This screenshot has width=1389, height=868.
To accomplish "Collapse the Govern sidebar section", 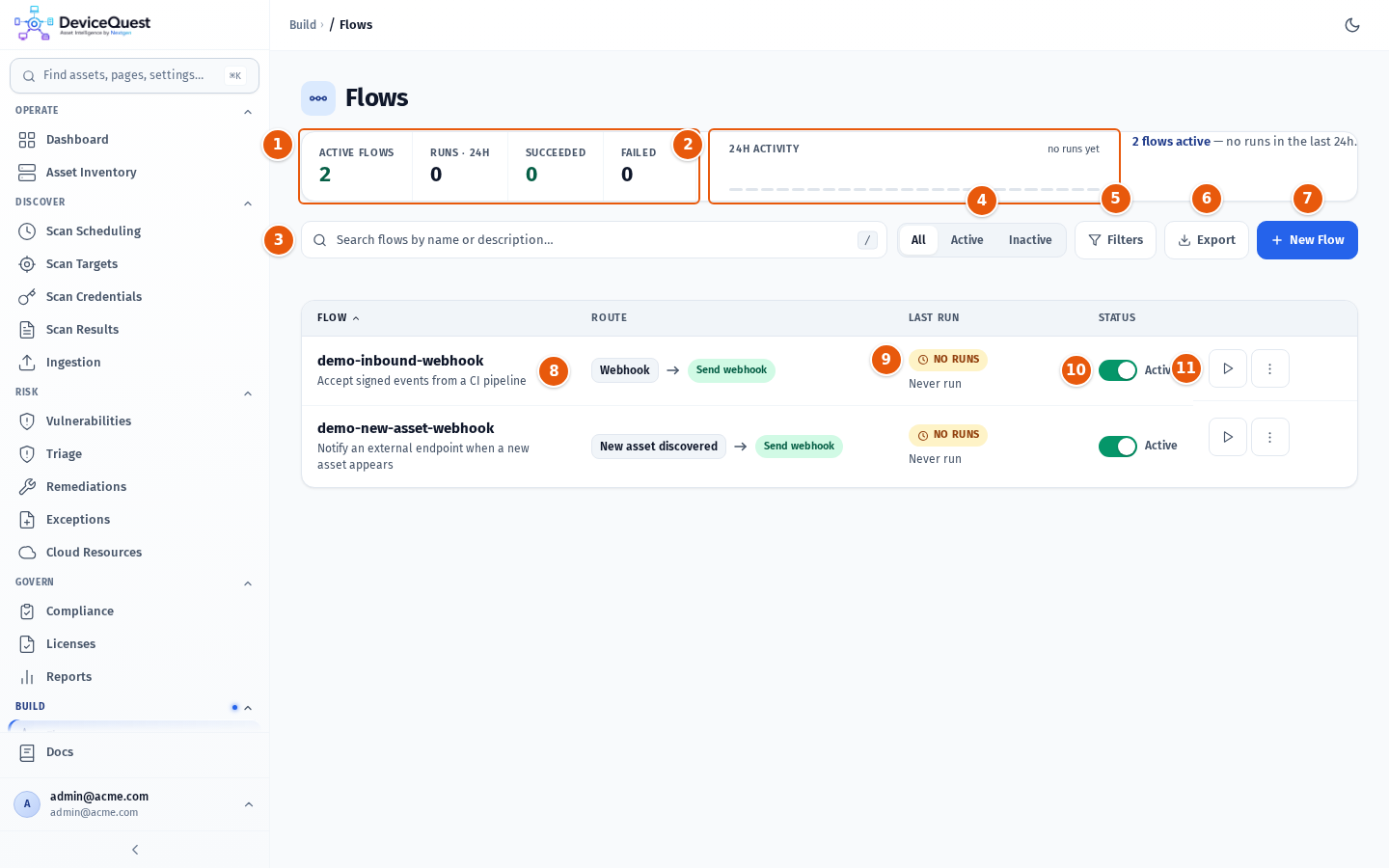I will (x=248, y=583).
